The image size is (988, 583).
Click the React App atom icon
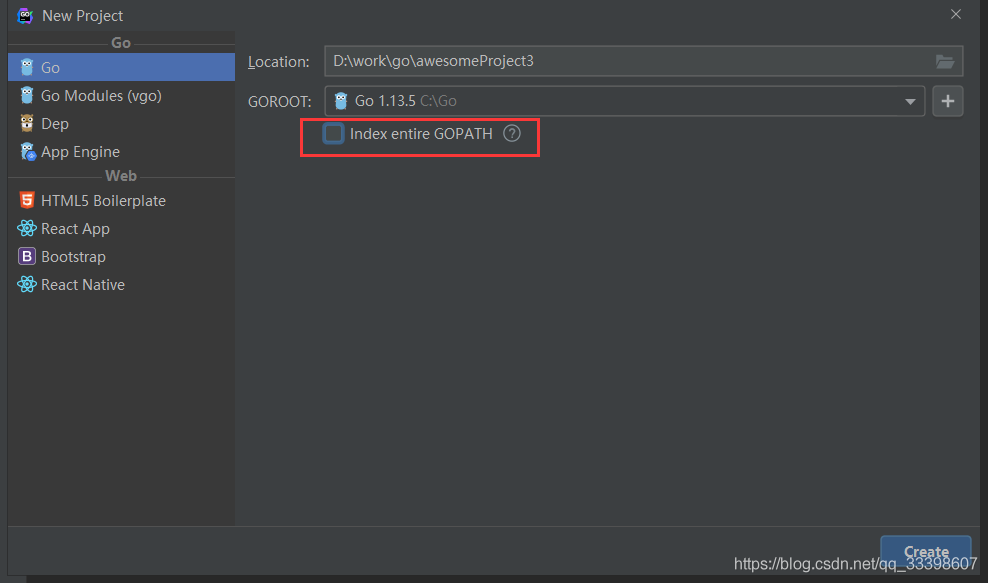[26, 229]
